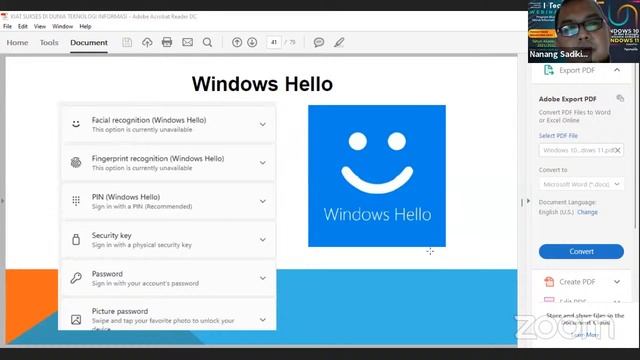This screenshot has height=360, width=640.
Task: Click the Password sign-in row text
Action: click(145, 278)
